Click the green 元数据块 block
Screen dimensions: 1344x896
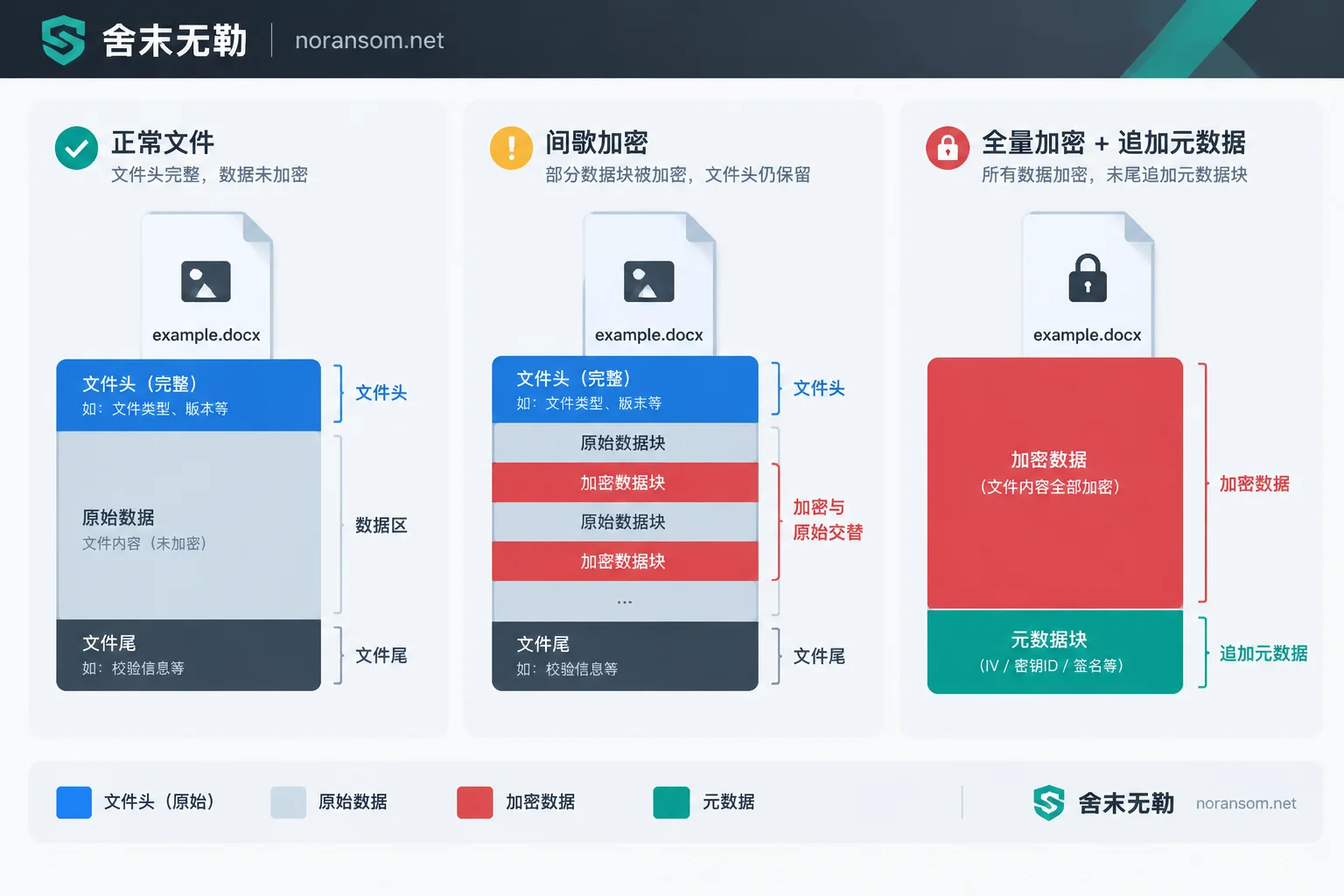point(1055,652)
